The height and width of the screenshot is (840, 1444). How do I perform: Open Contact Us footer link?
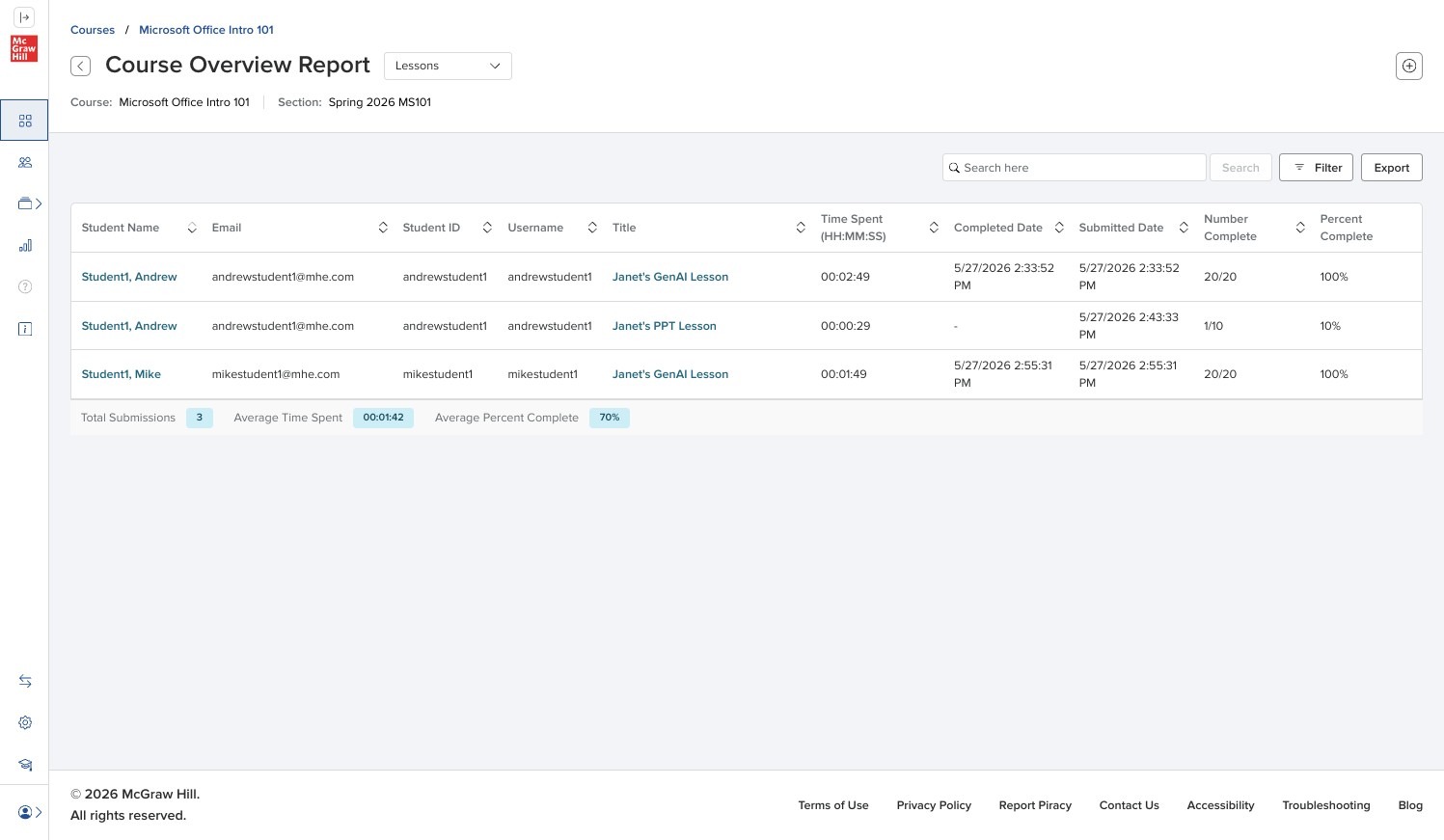(1130, 805)
